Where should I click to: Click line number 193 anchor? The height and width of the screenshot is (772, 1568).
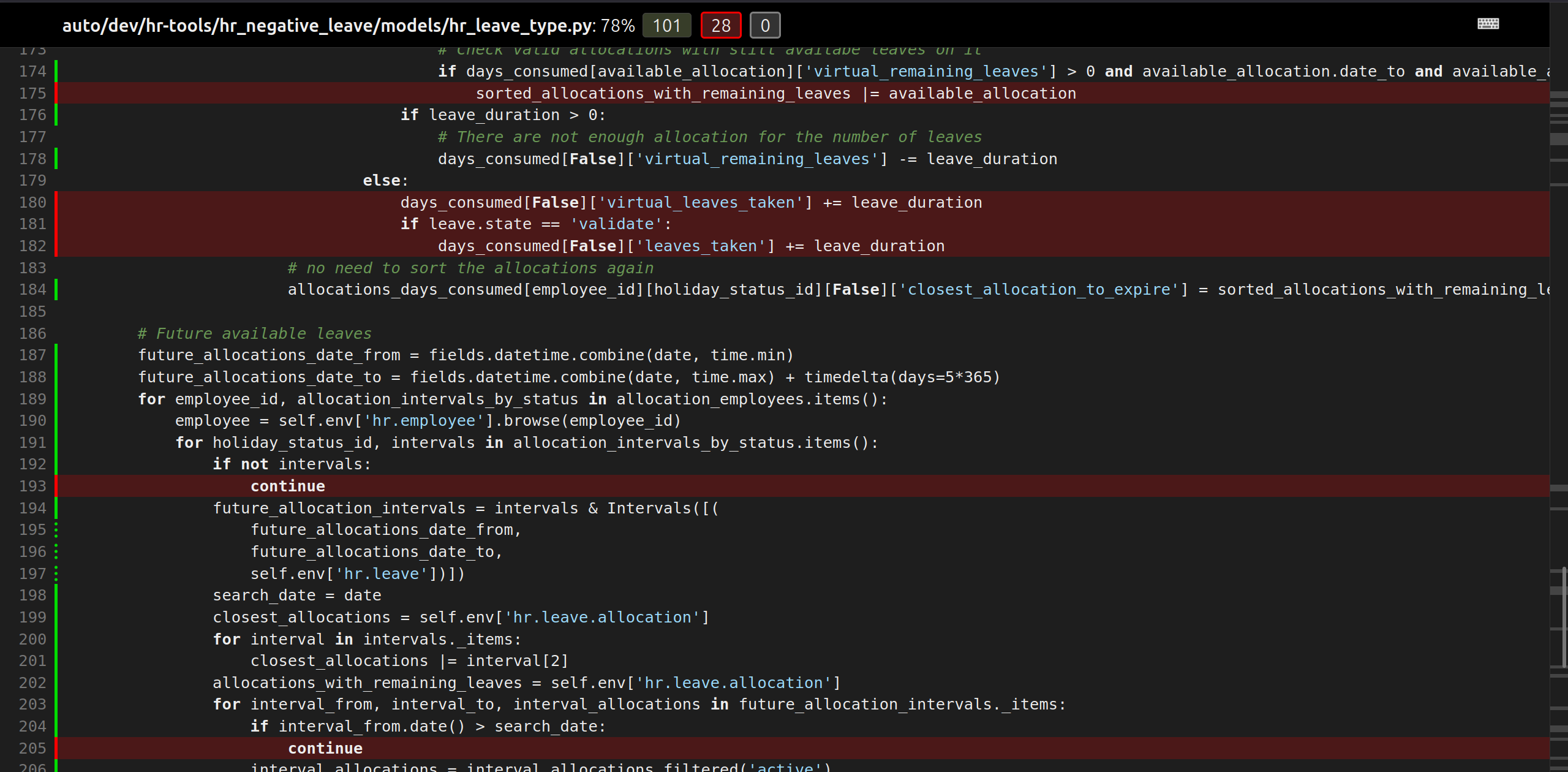point(32,486)
